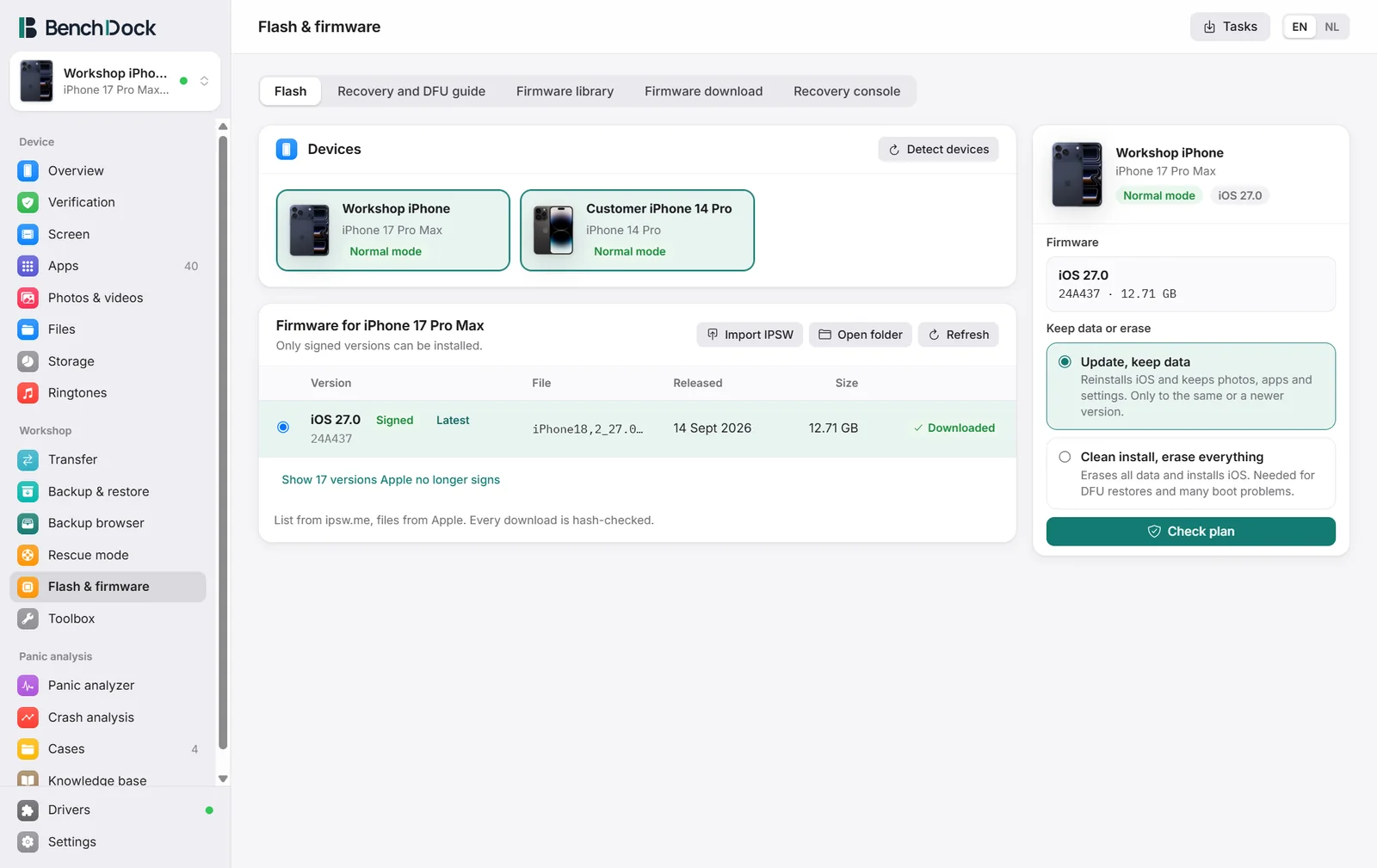The image size is (1377, 868).
Task: Open Settings gear icon in sidebar
Action: pyautogui.click(x=28, y=842)
